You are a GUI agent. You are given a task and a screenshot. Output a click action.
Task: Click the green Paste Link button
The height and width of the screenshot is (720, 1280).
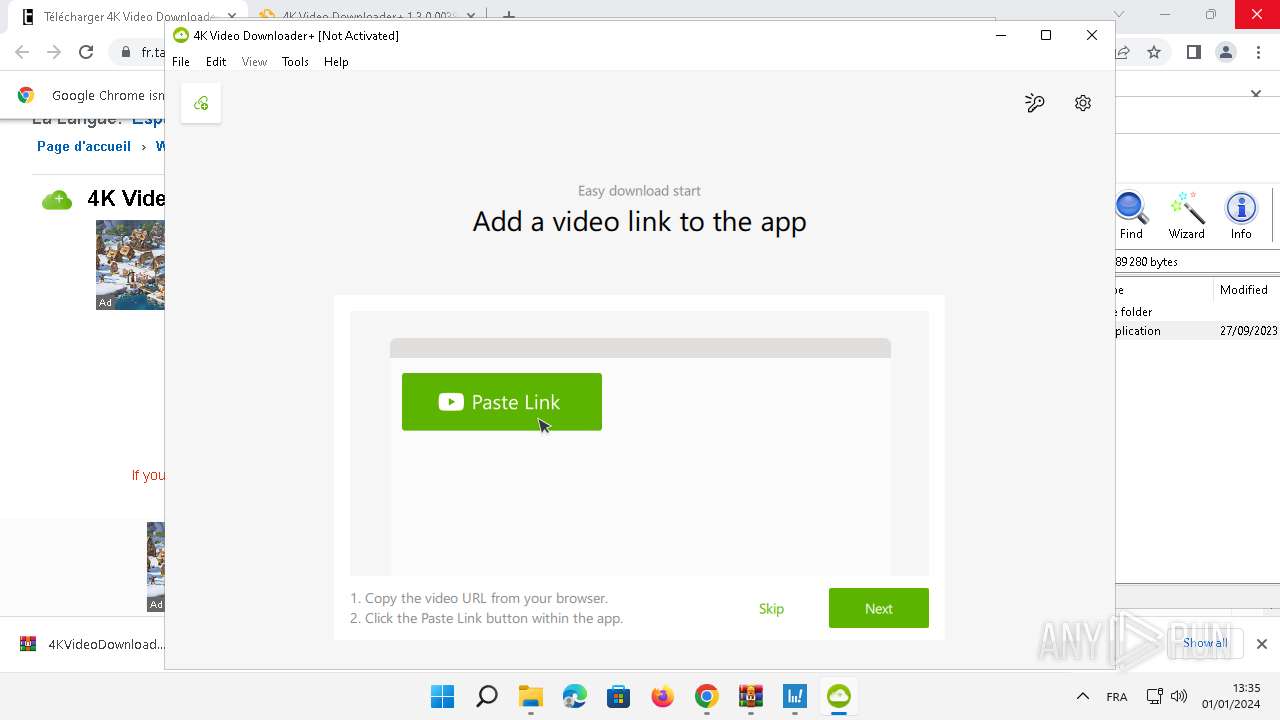(502, 402)
